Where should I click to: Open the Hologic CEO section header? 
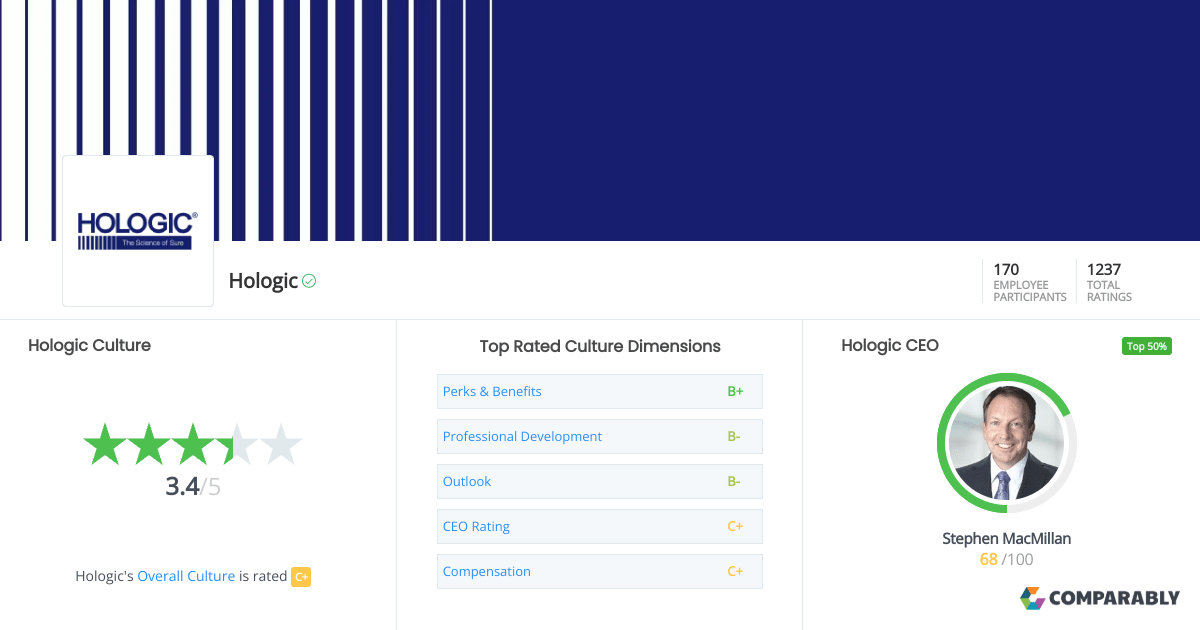coord(890,345)
